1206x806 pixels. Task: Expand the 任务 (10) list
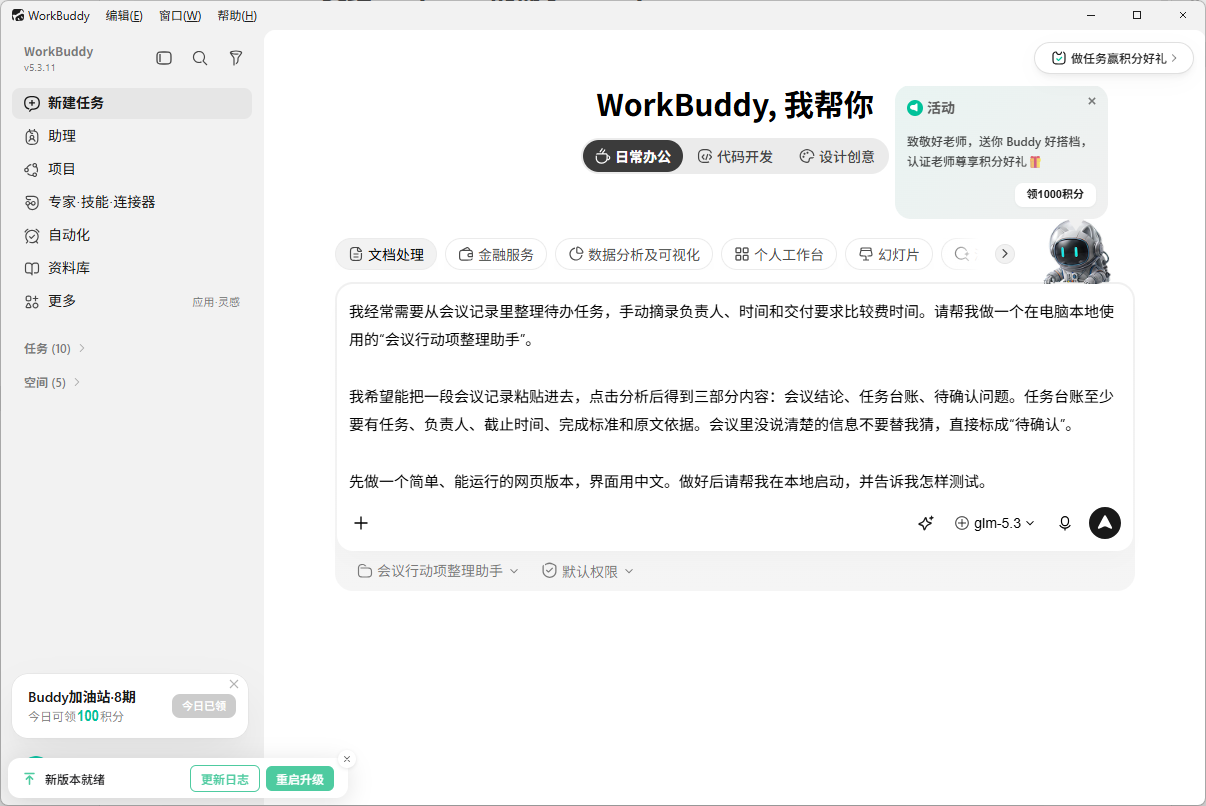click(x=55, y=348)
